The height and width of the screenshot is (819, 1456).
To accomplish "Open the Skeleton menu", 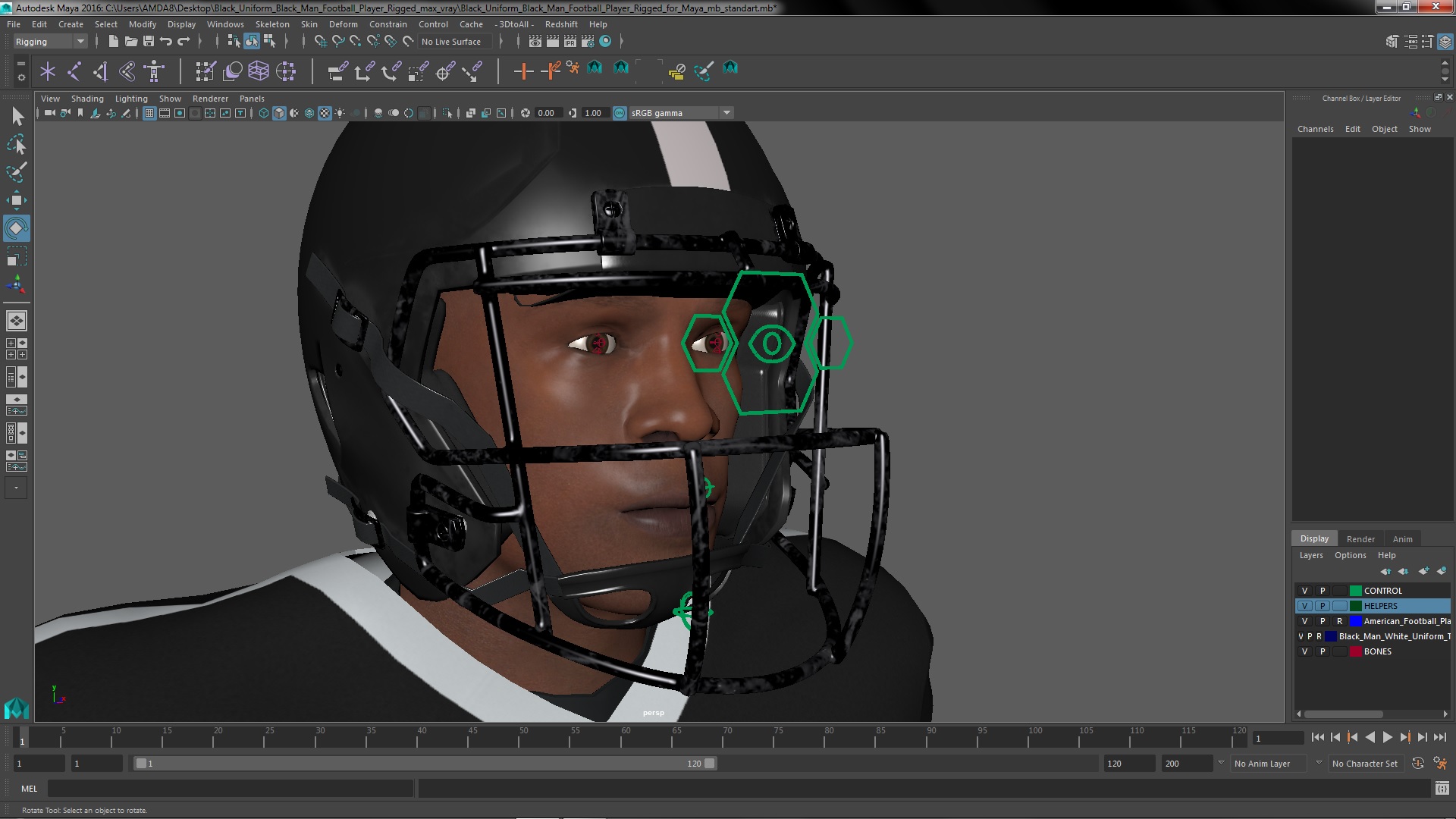I will 272,24.
